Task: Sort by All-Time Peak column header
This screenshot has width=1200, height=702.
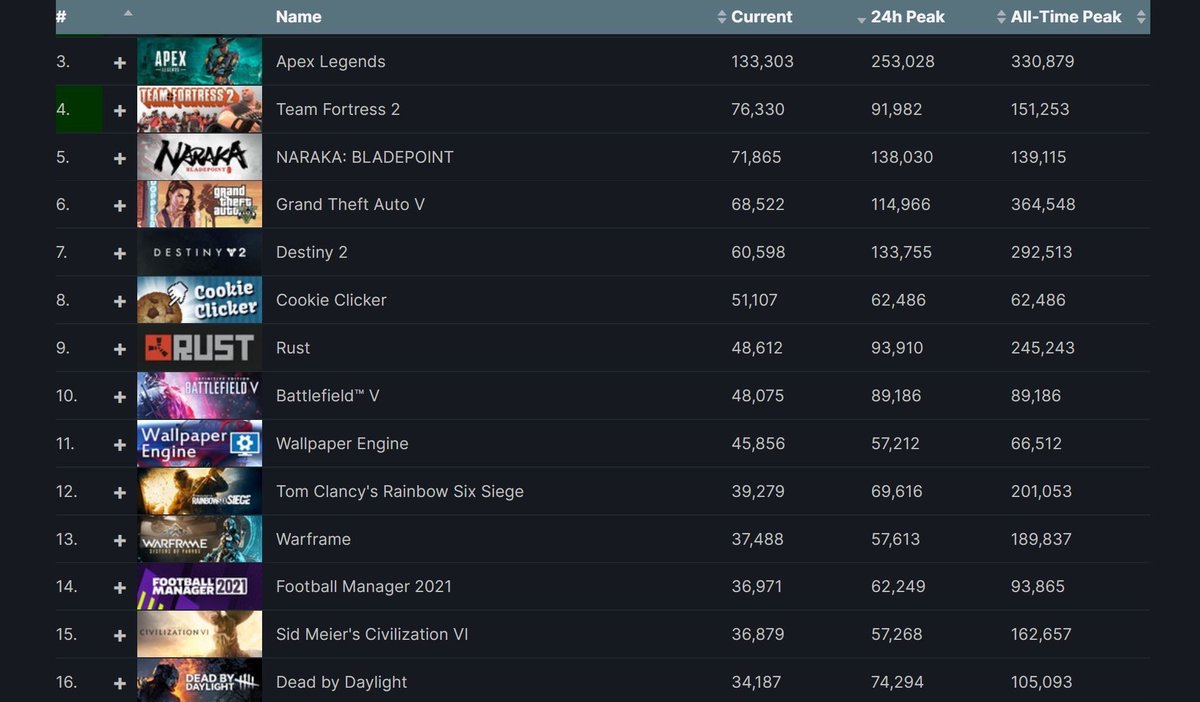Action: (1066, 17)
